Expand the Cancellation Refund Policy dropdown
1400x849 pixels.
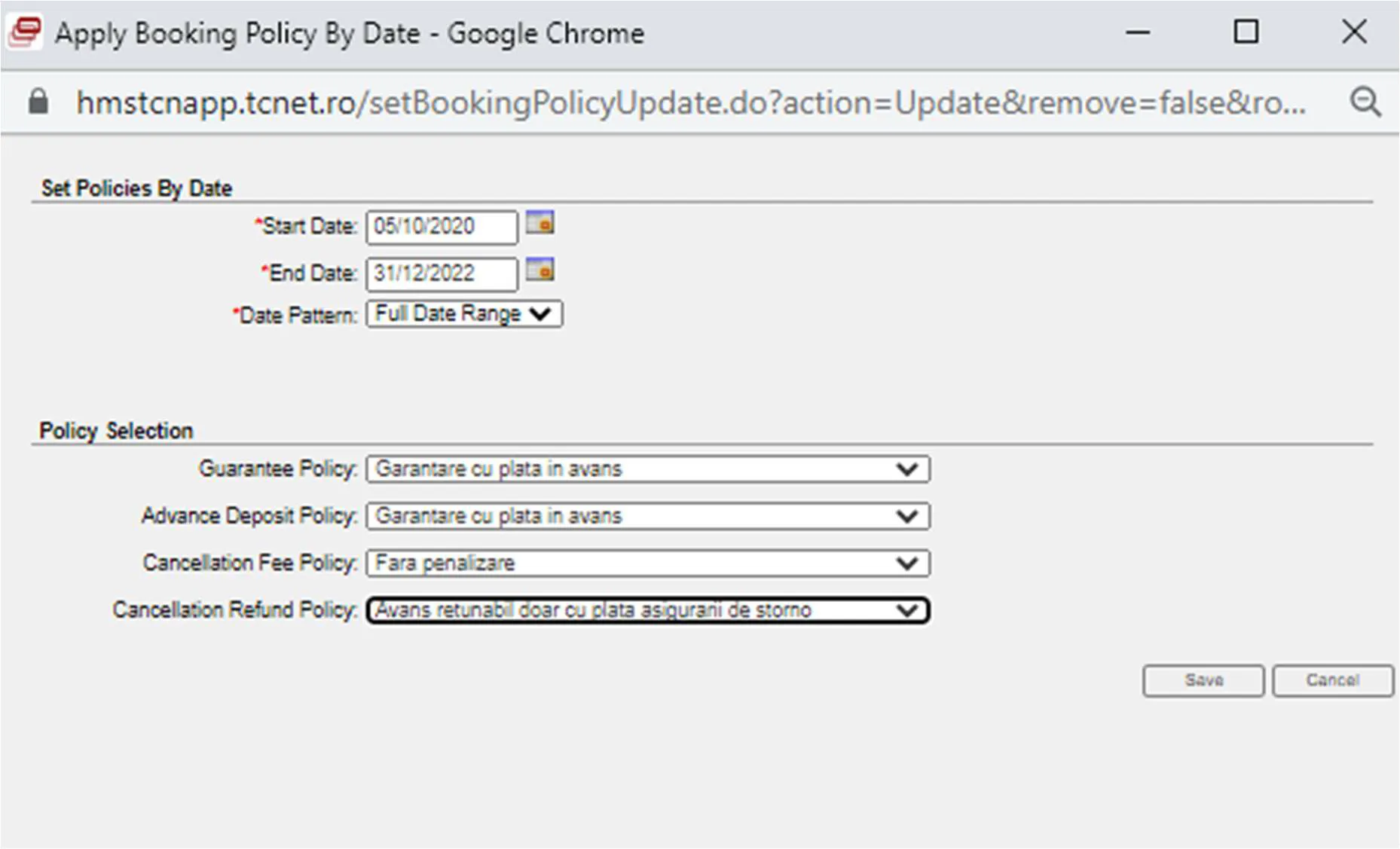click(648, 609)
